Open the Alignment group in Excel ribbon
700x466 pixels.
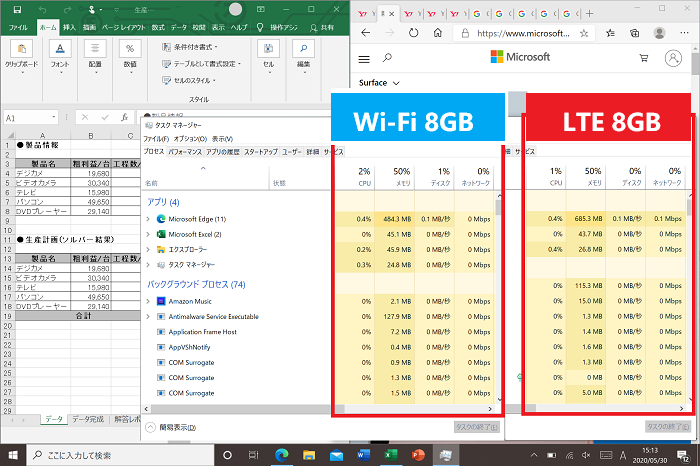[95, 57]
